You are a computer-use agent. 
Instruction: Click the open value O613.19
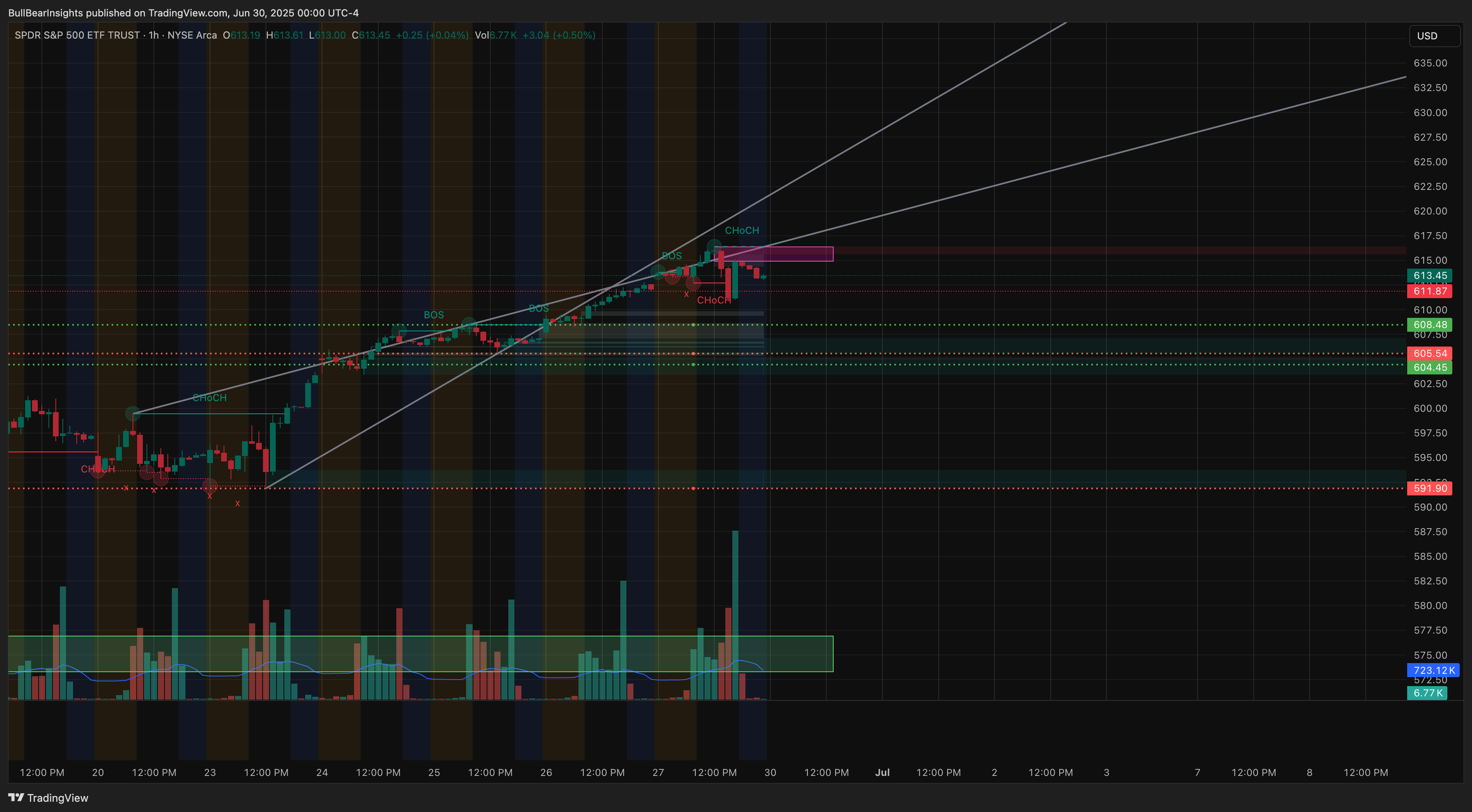click(242, 35)
